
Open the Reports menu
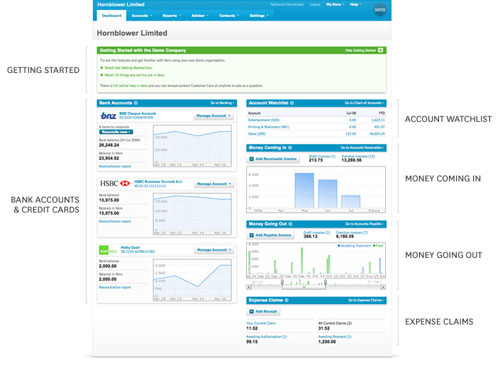pos(172,16)
